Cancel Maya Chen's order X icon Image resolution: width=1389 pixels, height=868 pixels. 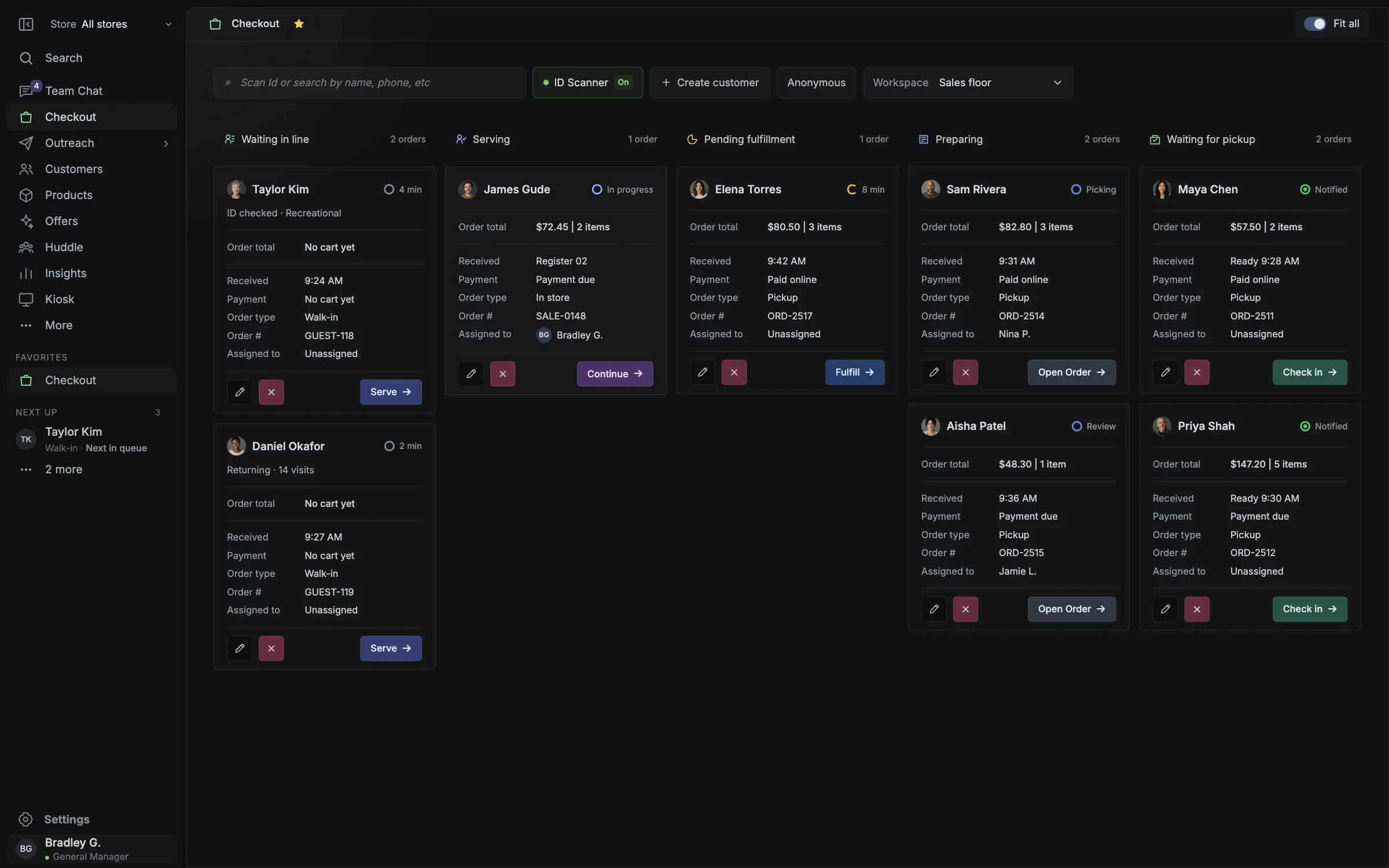click(x=1197, y=372)
